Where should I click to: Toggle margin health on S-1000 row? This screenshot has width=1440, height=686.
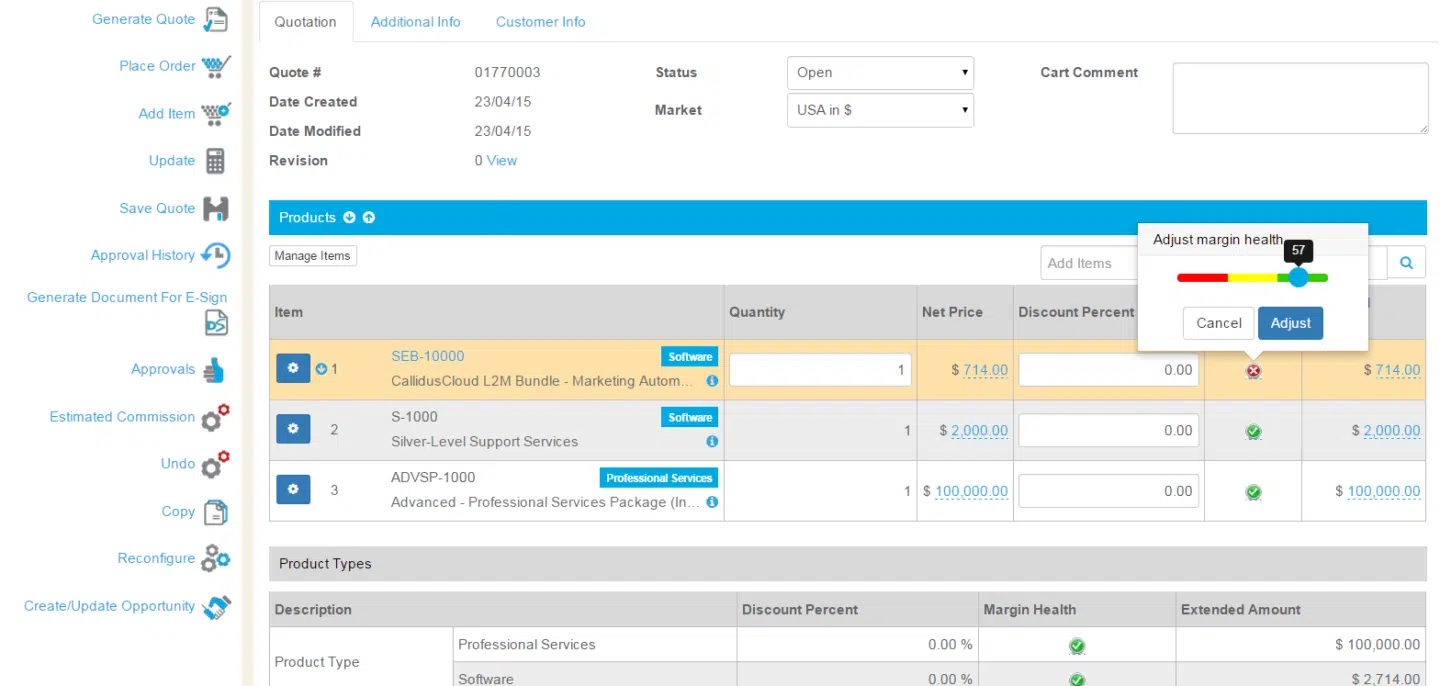(x=1252, y=430)
